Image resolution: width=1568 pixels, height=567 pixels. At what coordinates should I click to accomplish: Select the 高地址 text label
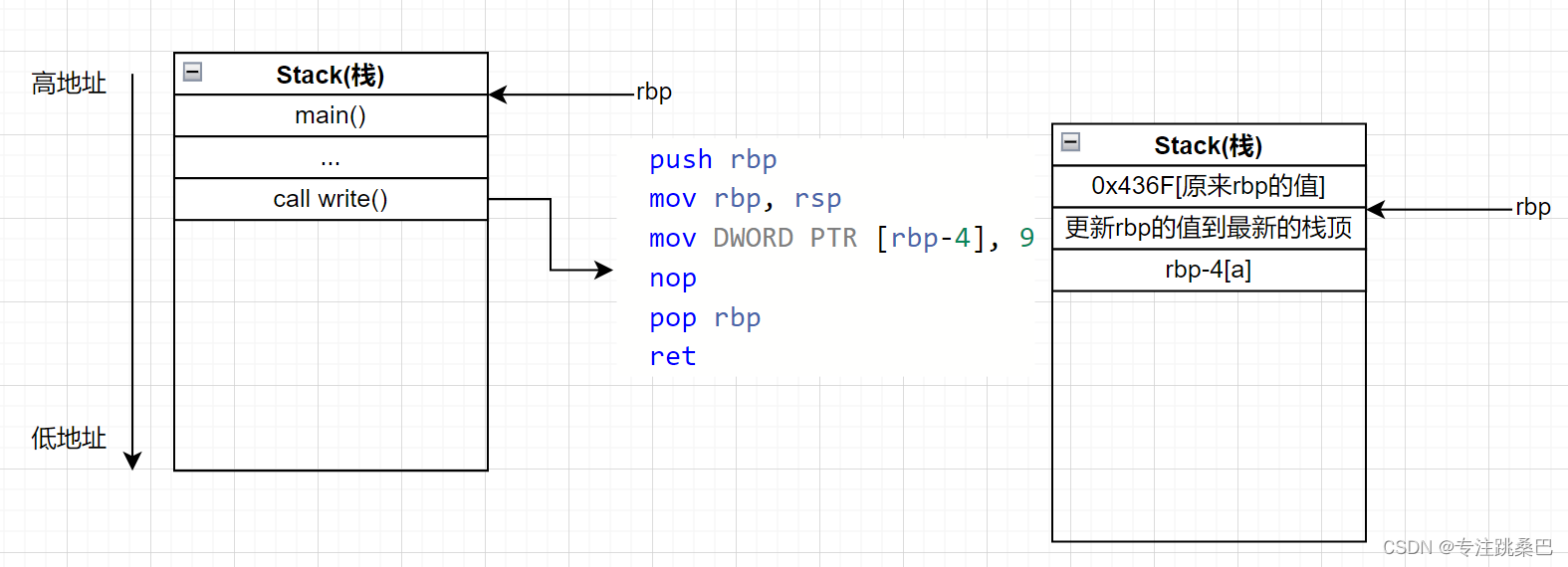69,84
